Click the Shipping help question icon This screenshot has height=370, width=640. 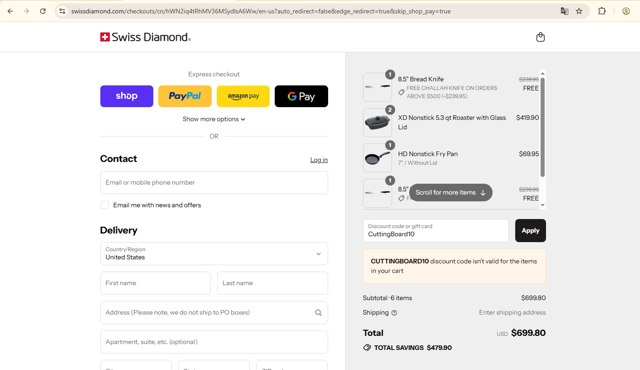pos(394,313)
